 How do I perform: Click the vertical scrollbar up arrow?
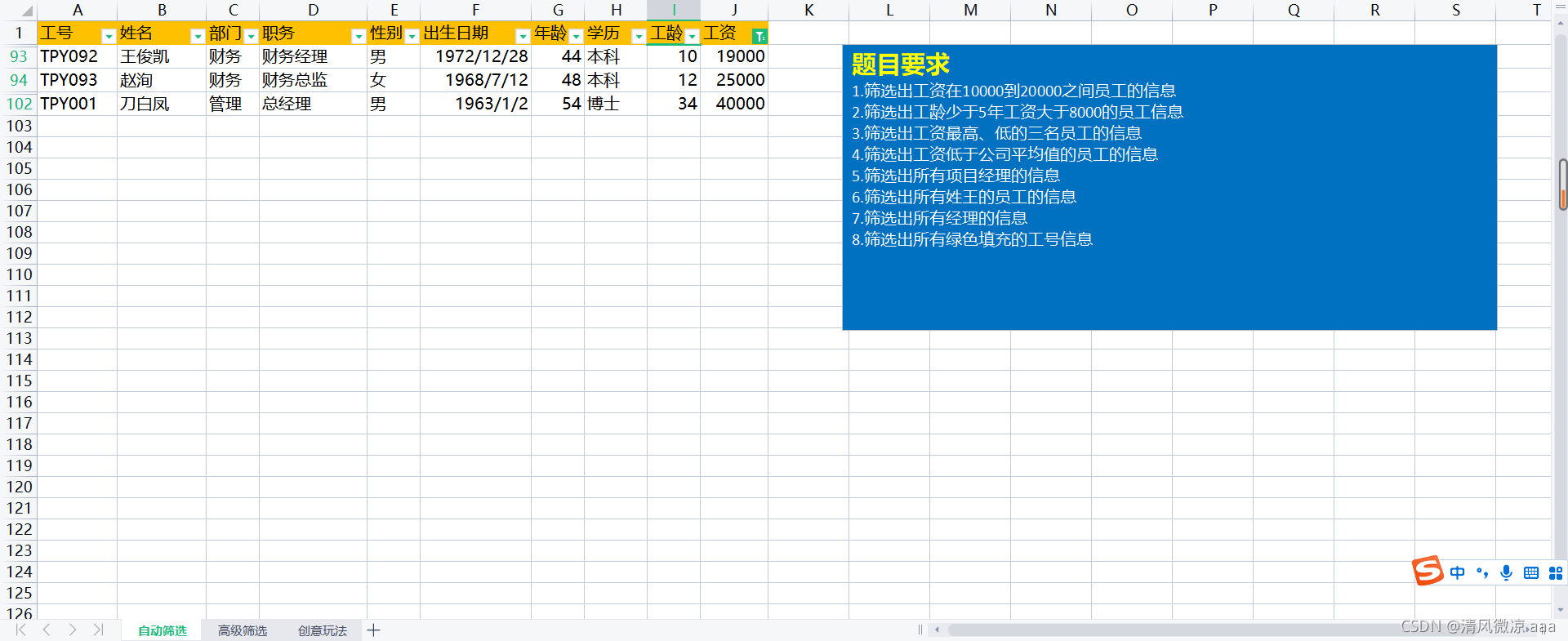tap(1561, 24)
